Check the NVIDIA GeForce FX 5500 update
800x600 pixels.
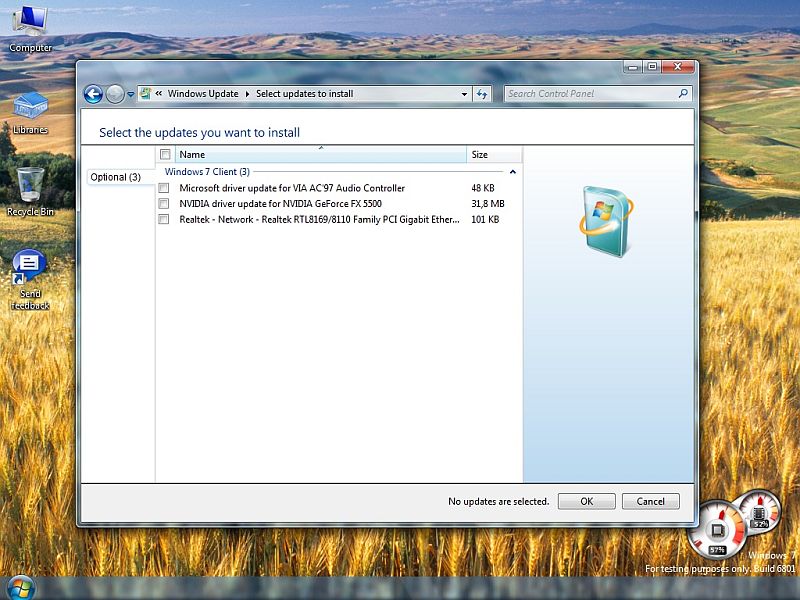tap(164, 204)
